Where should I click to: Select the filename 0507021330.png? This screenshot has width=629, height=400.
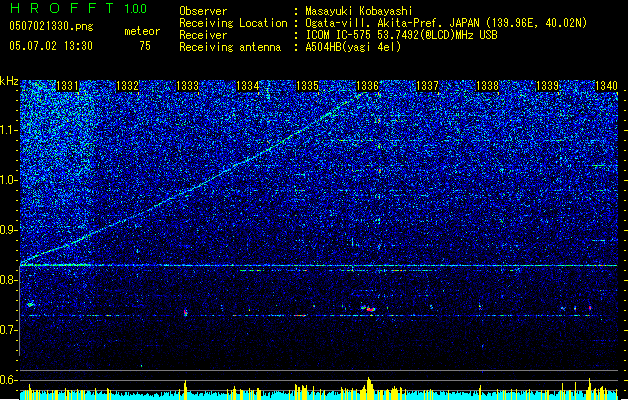coord(51,26)
